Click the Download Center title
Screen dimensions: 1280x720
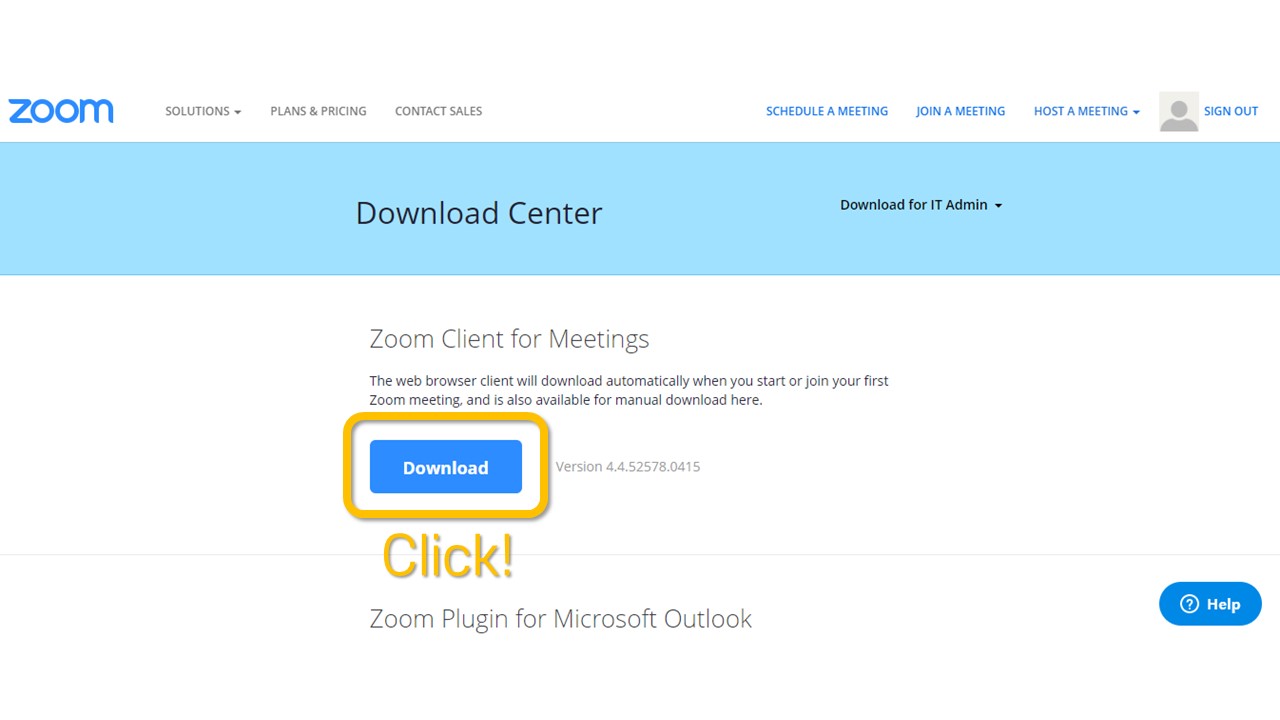point(479,212)
